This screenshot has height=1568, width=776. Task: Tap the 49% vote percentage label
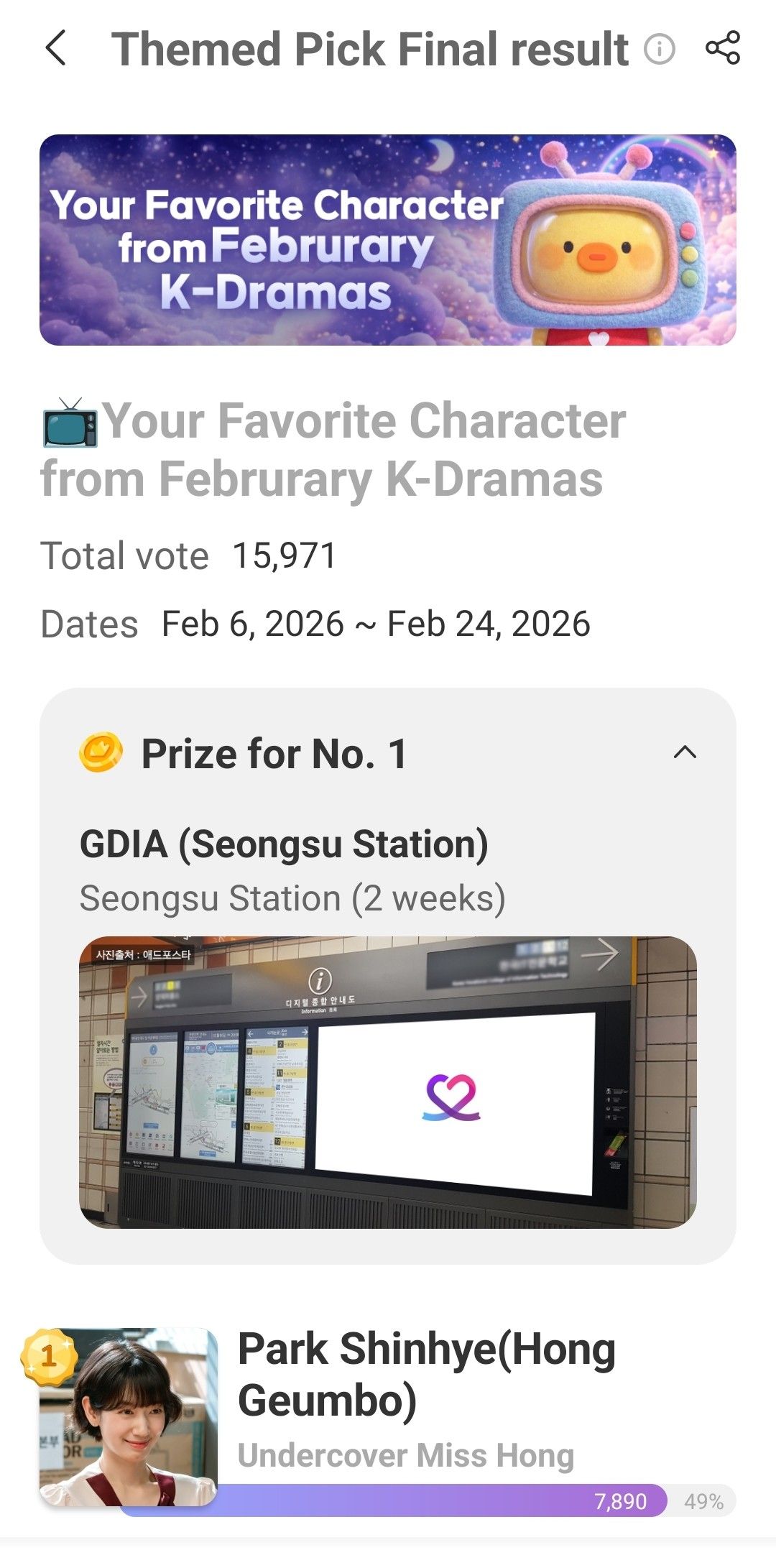[x=703, y=1501]
